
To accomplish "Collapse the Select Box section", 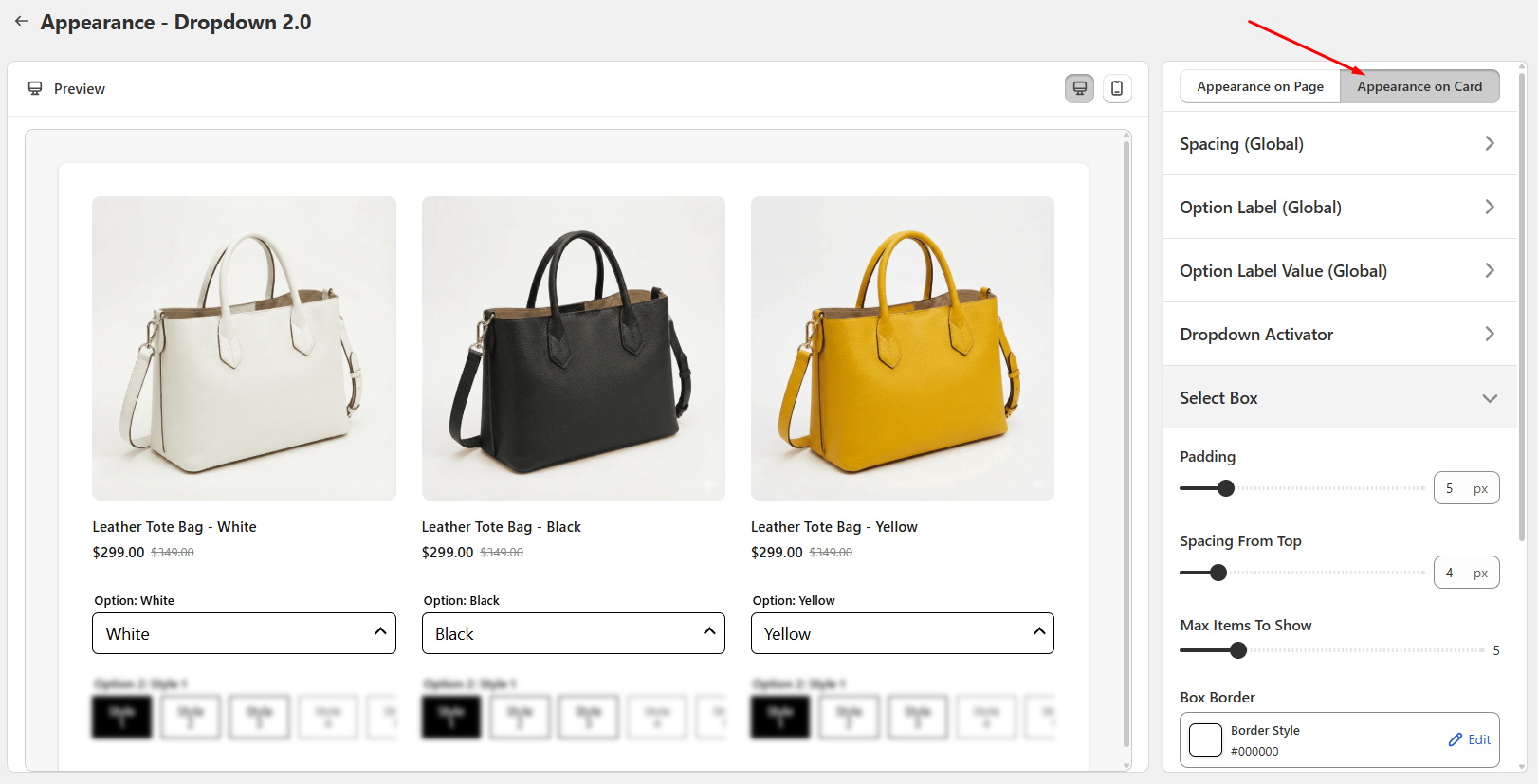I will tap(1340, 397).
